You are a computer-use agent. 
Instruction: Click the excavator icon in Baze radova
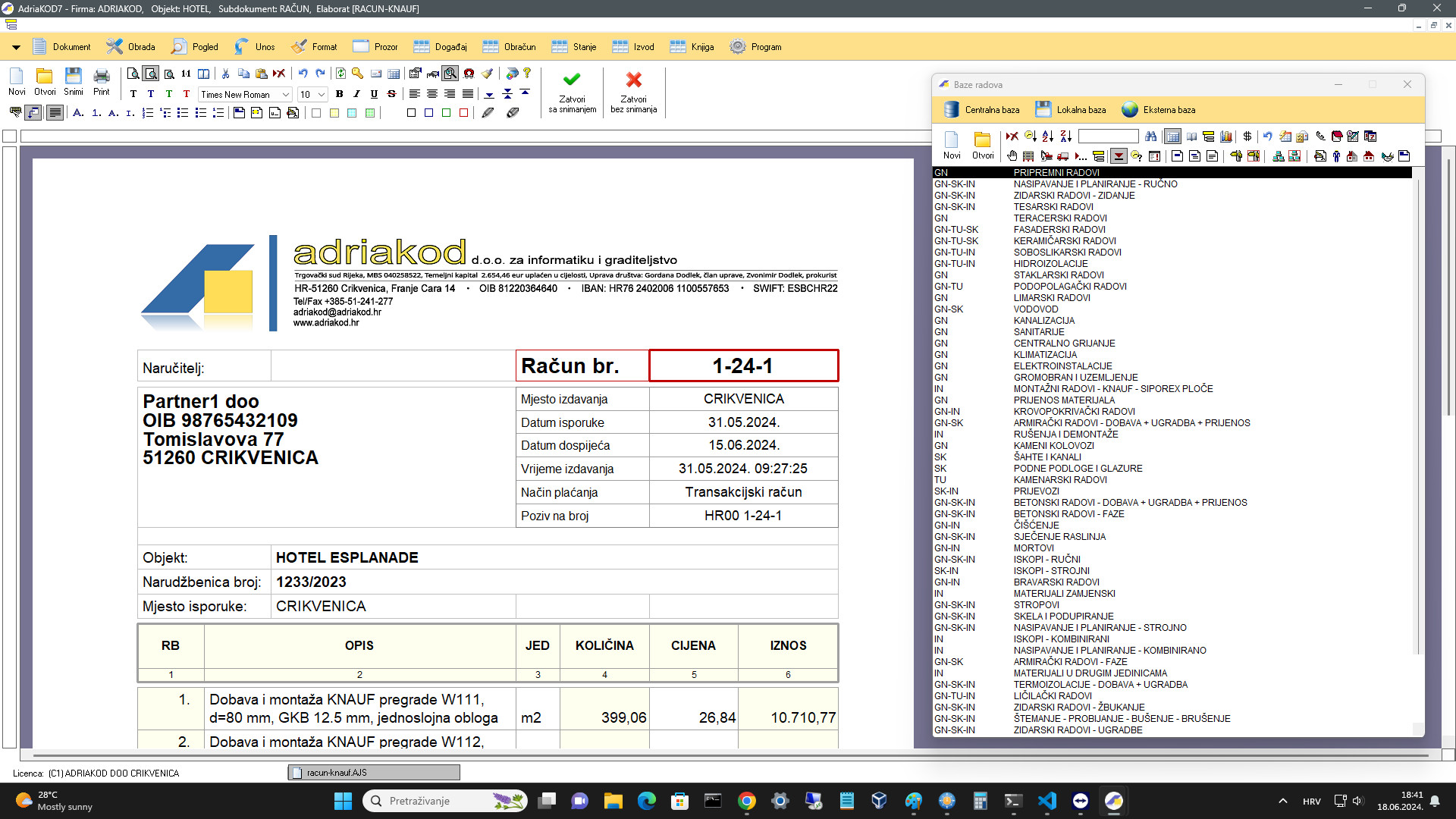[1046, 156]
